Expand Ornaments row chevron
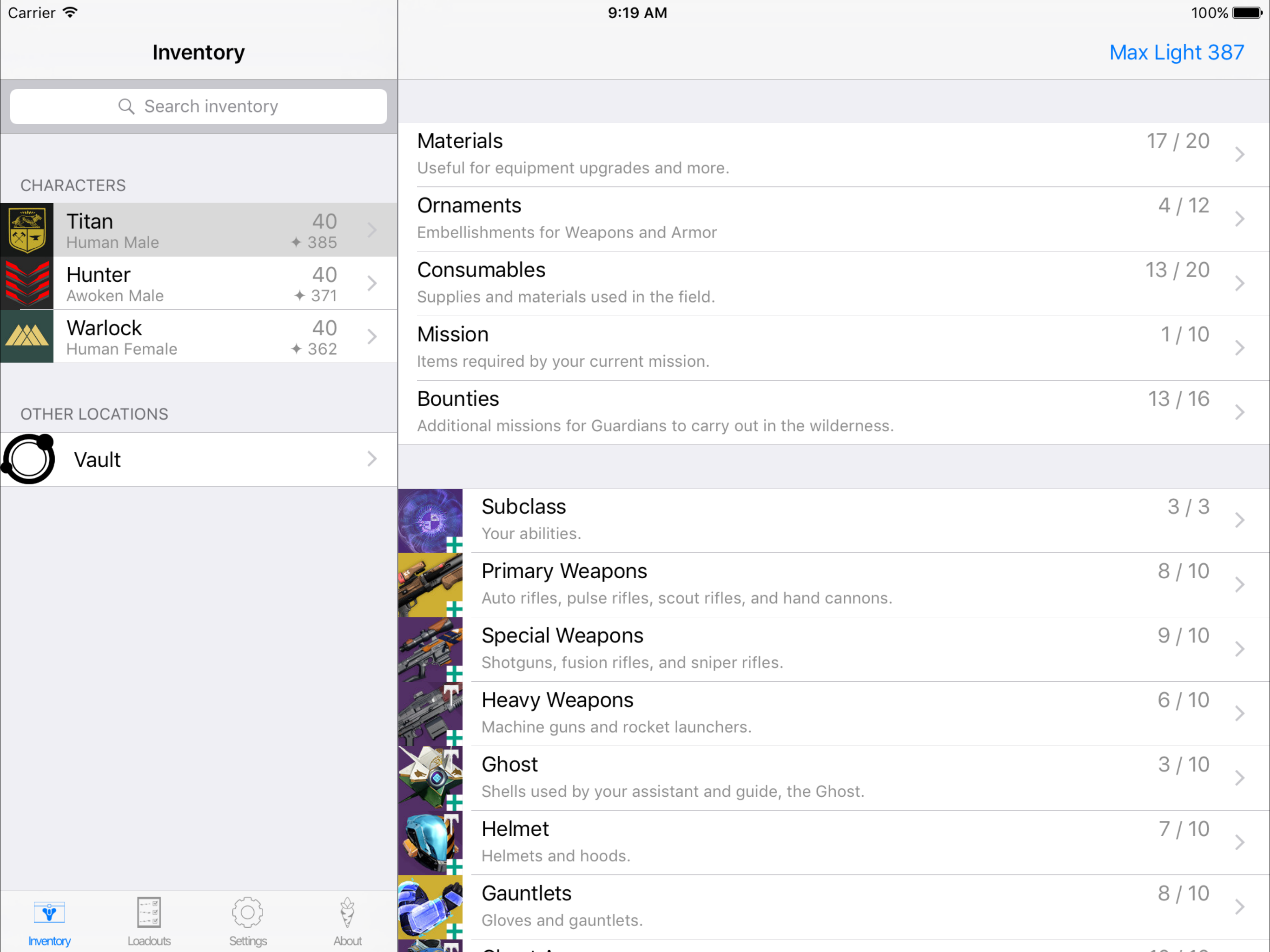1270x952 pixels. tap(1240, 219)
